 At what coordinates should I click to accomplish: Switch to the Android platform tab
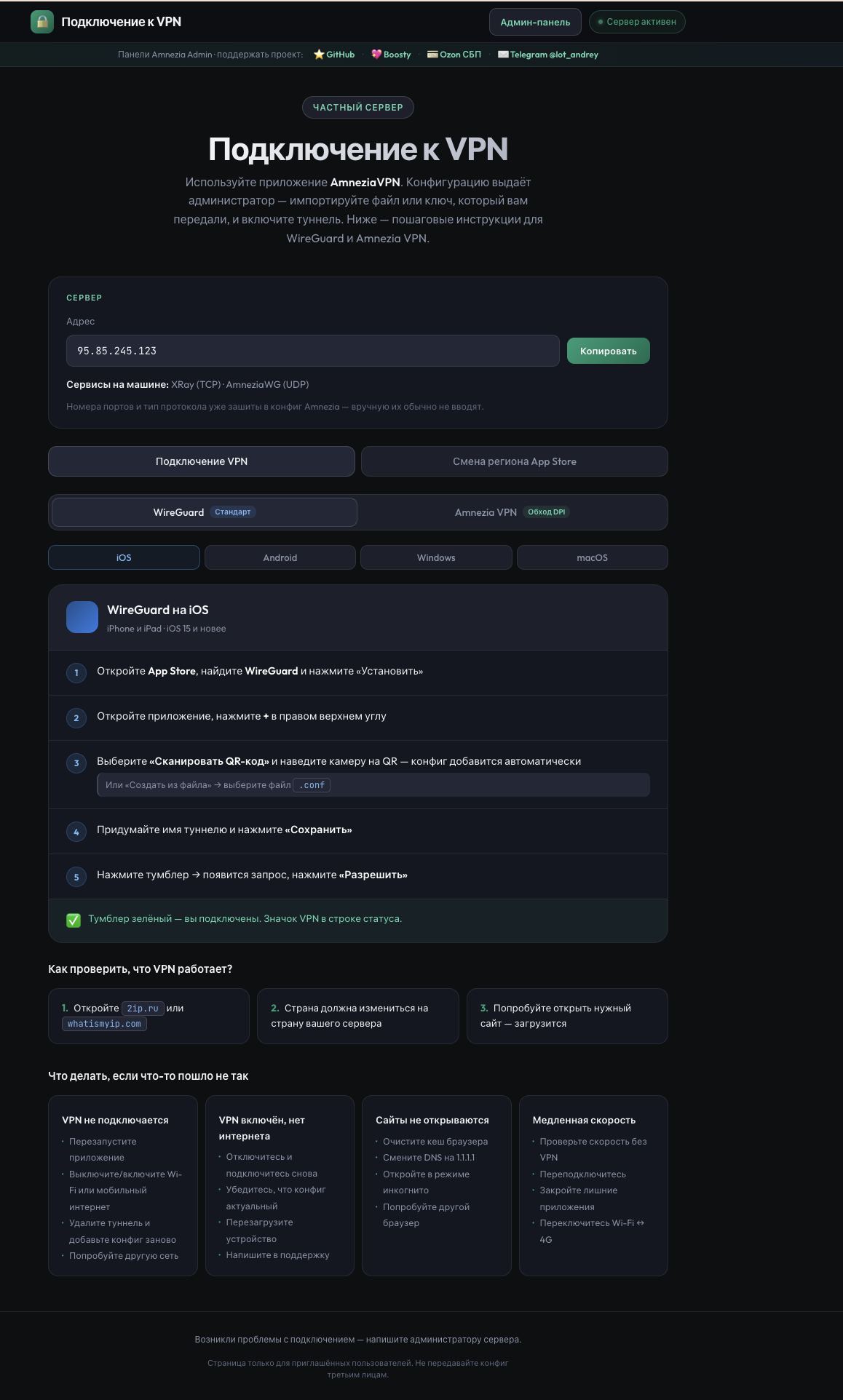coord(280,557)
